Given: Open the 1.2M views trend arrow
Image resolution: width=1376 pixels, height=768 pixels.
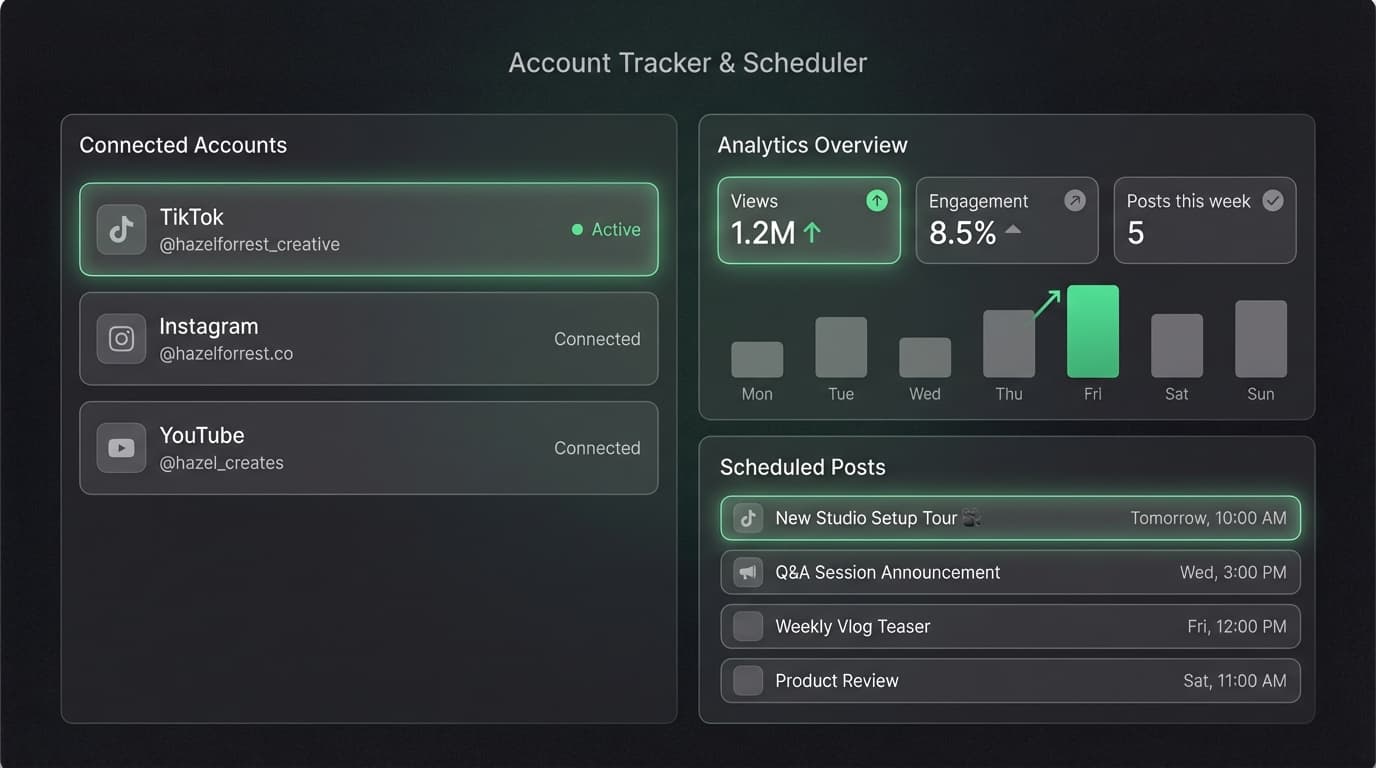Looking at the screenshot, I should 811,233.
